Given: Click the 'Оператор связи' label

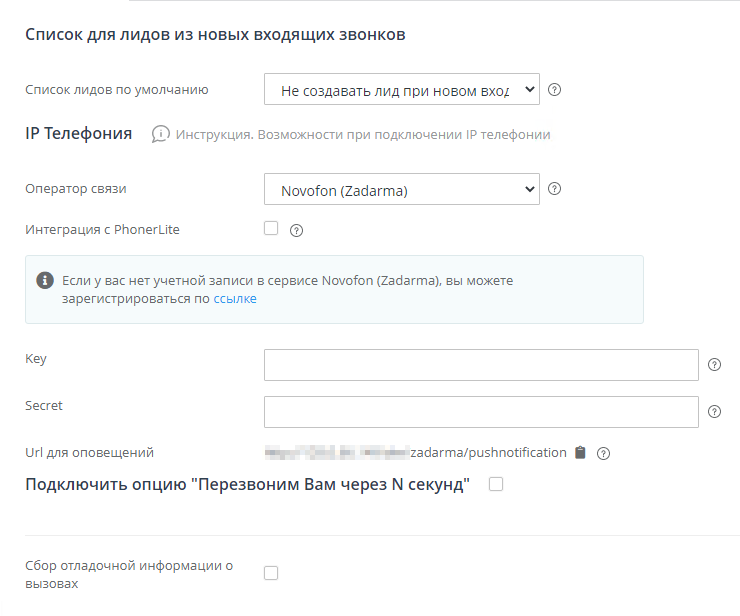Looking at the screenshot, I should tap(76, 189).
